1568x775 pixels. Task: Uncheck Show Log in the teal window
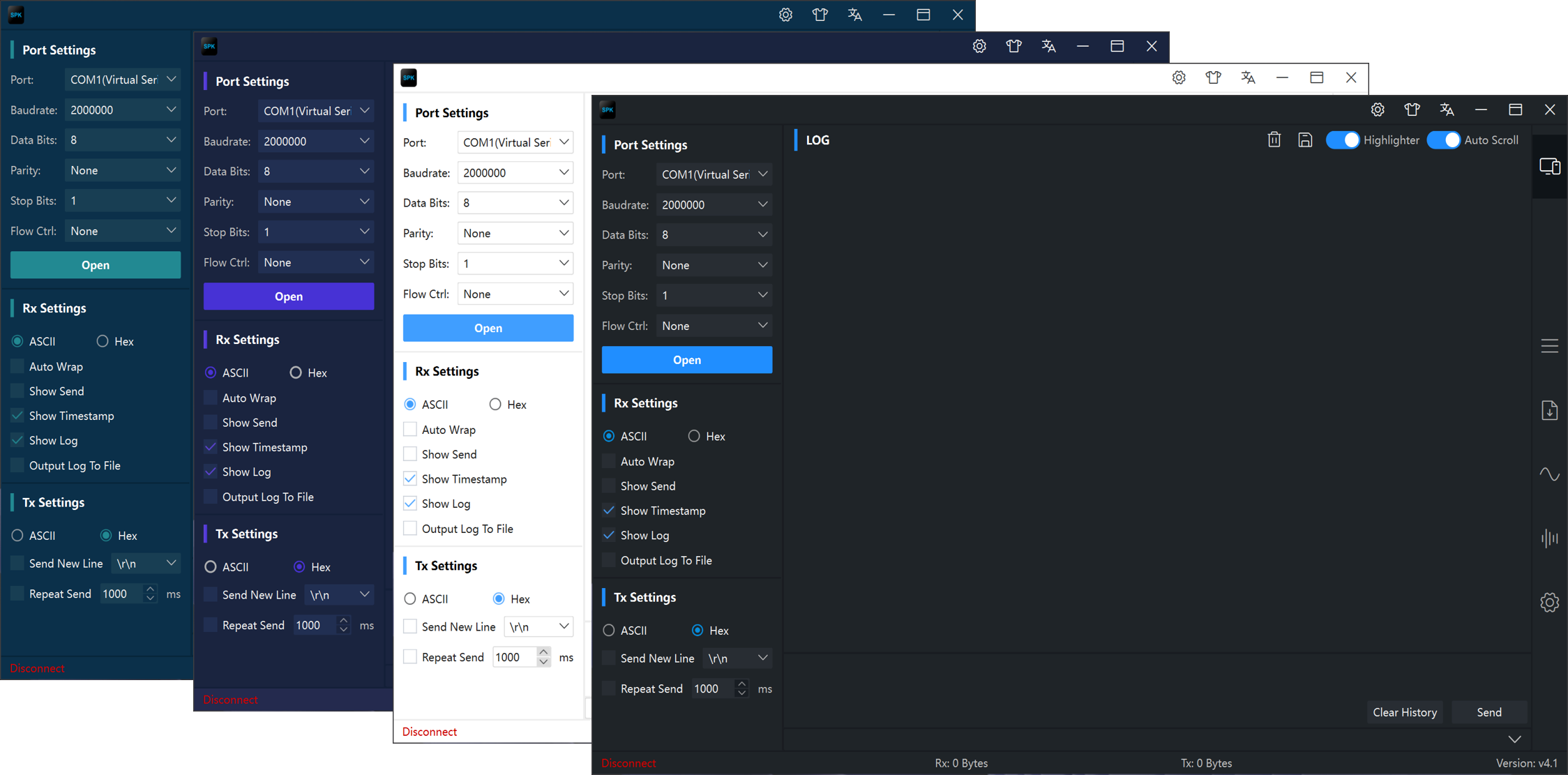(x=17, y=440)
